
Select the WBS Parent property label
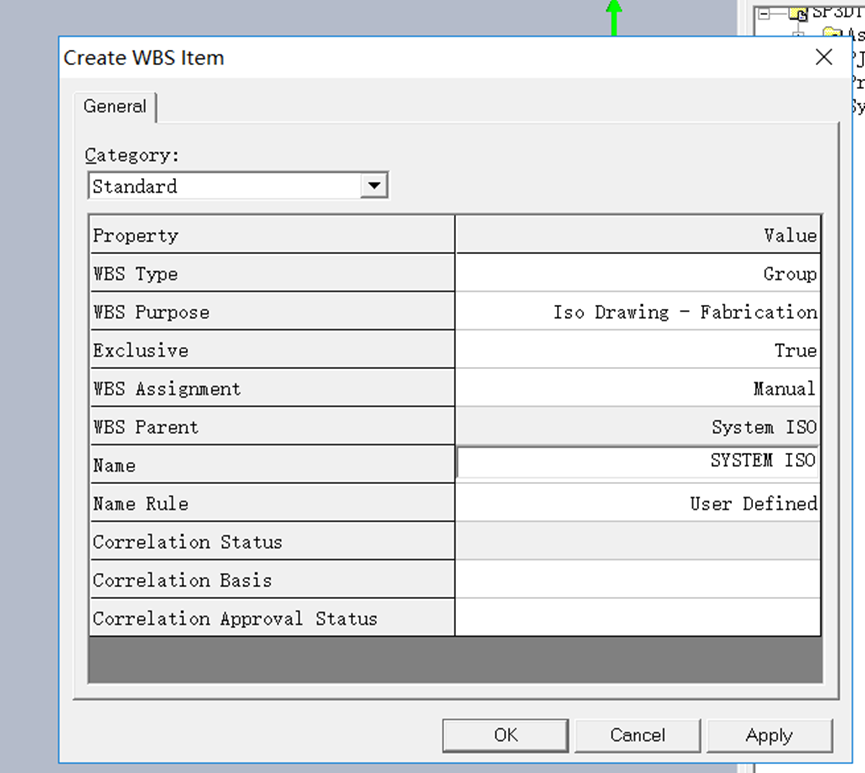(273, 427)
